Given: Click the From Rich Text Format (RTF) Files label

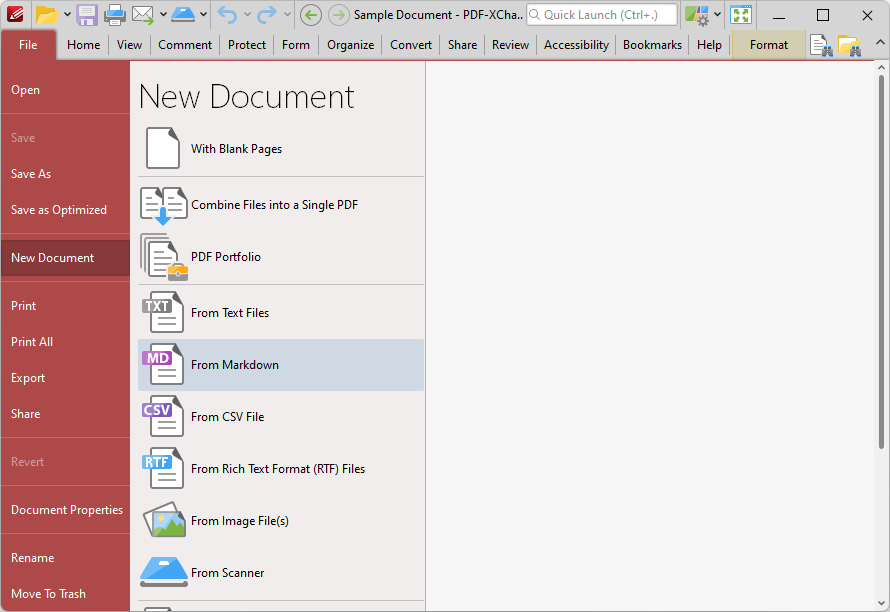Looking at the screenshot, I should click(278, 469).
